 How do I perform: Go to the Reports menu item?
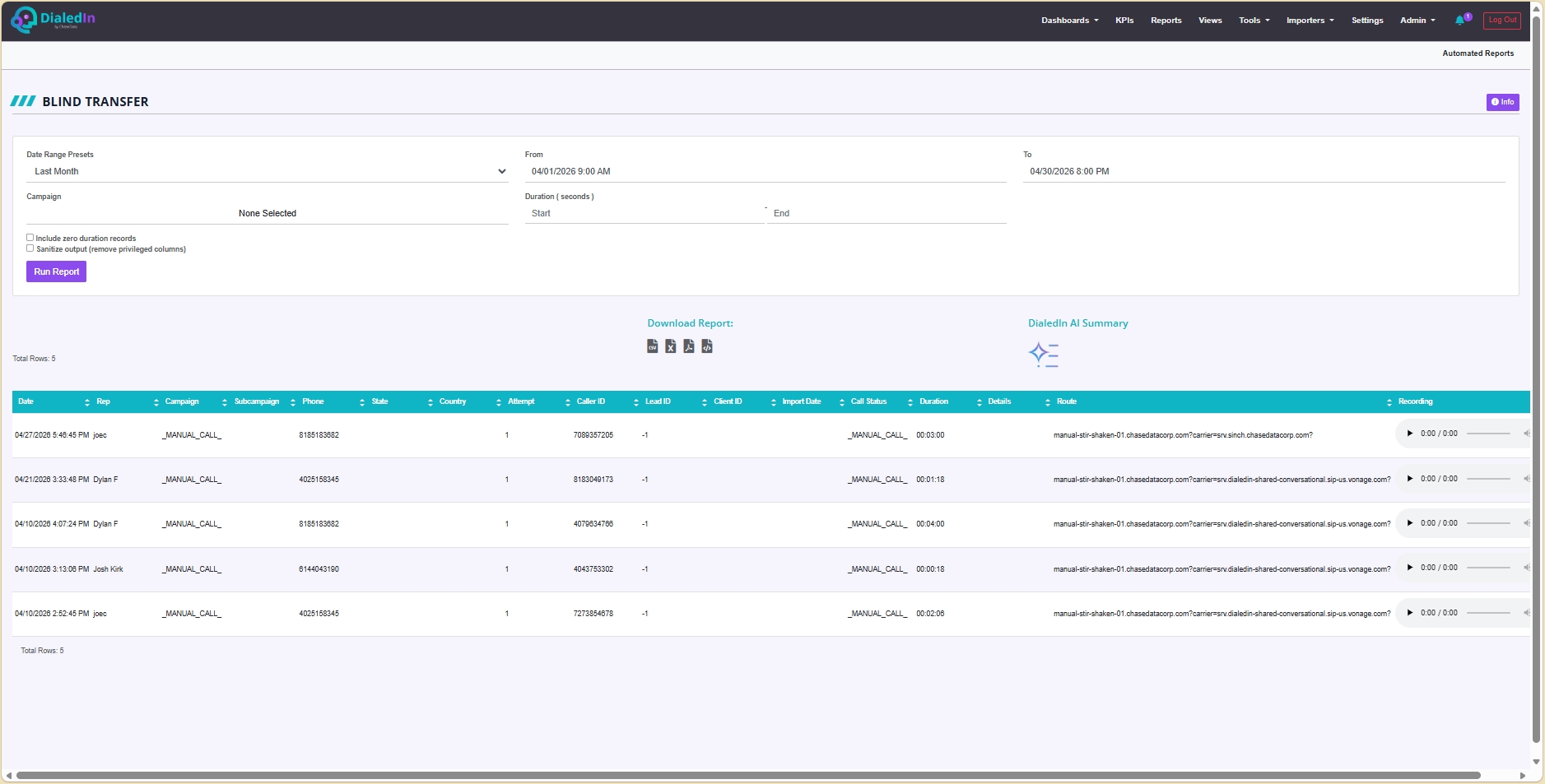tap(1166, 21)
